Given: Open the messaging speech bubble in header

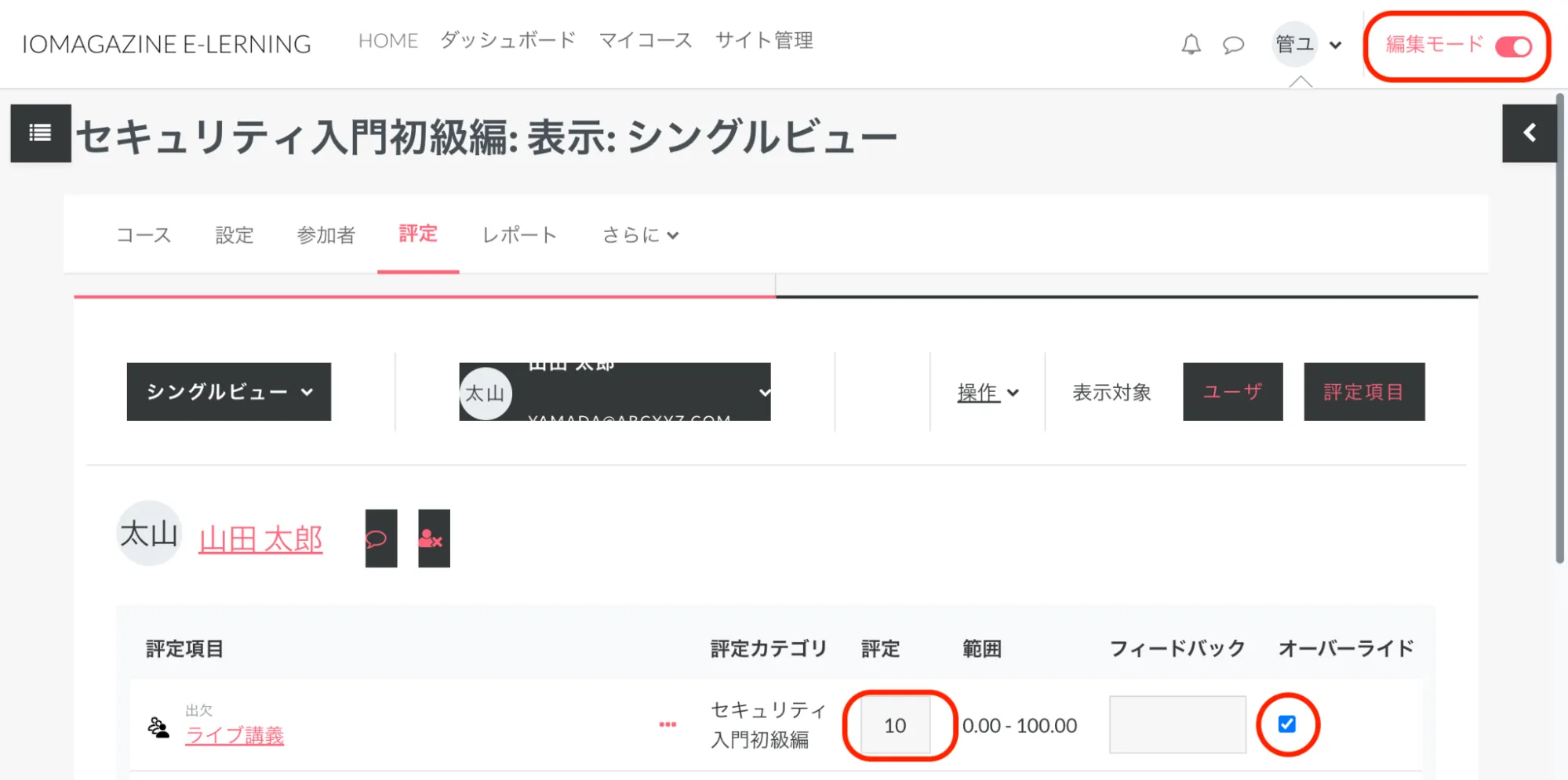Looking at the screenshot, I should pyautogui.click(x=1233, y=45).
